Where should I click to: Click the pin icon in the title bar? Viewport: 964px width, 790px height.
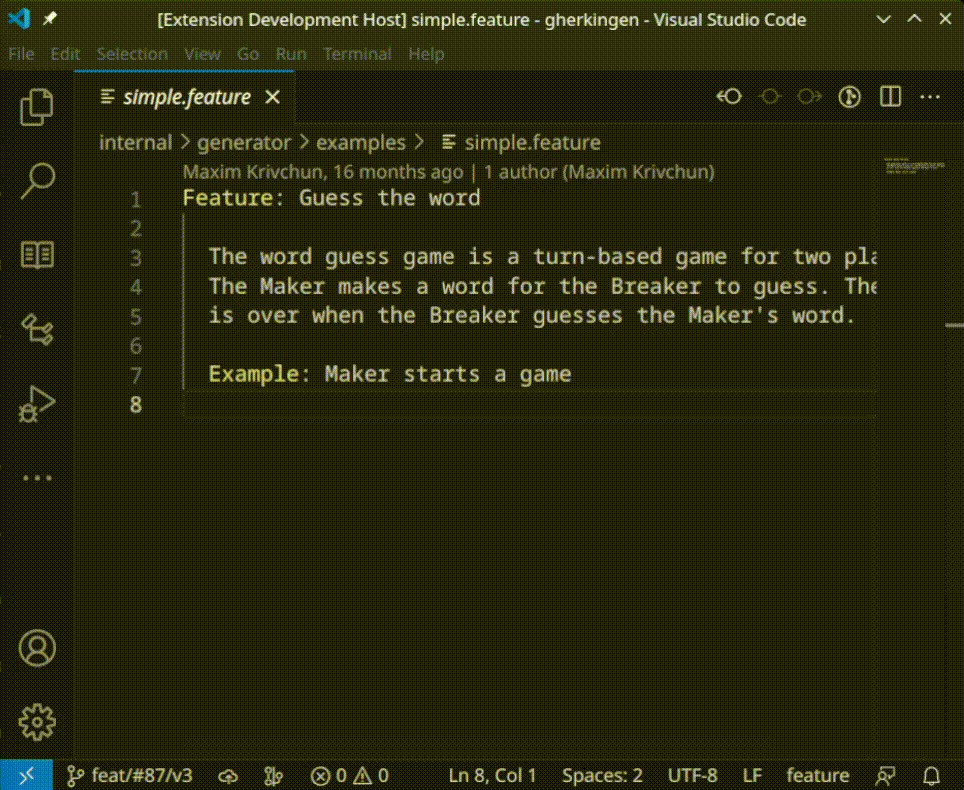49,19
